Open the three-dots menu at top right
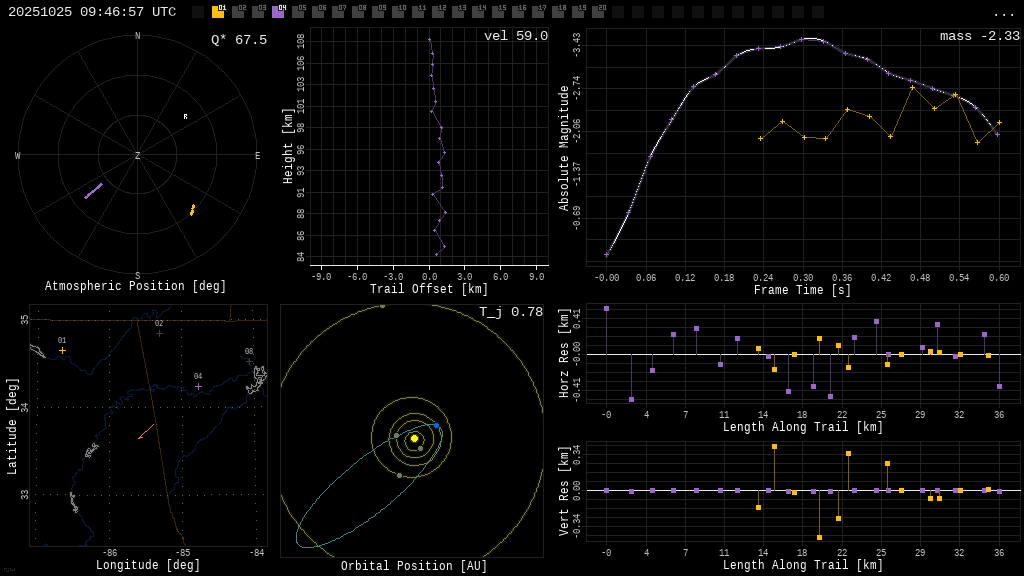 [x=1003, y=13]
